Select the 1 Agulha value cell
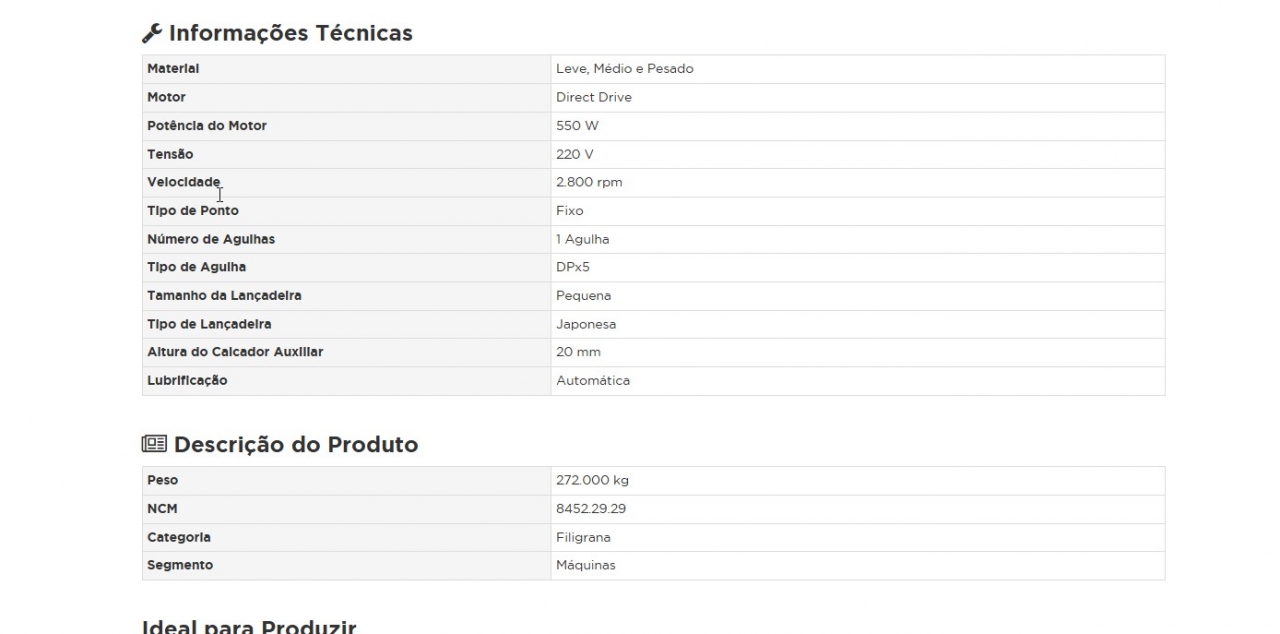The image size is (1280, 634). [582, 239]
